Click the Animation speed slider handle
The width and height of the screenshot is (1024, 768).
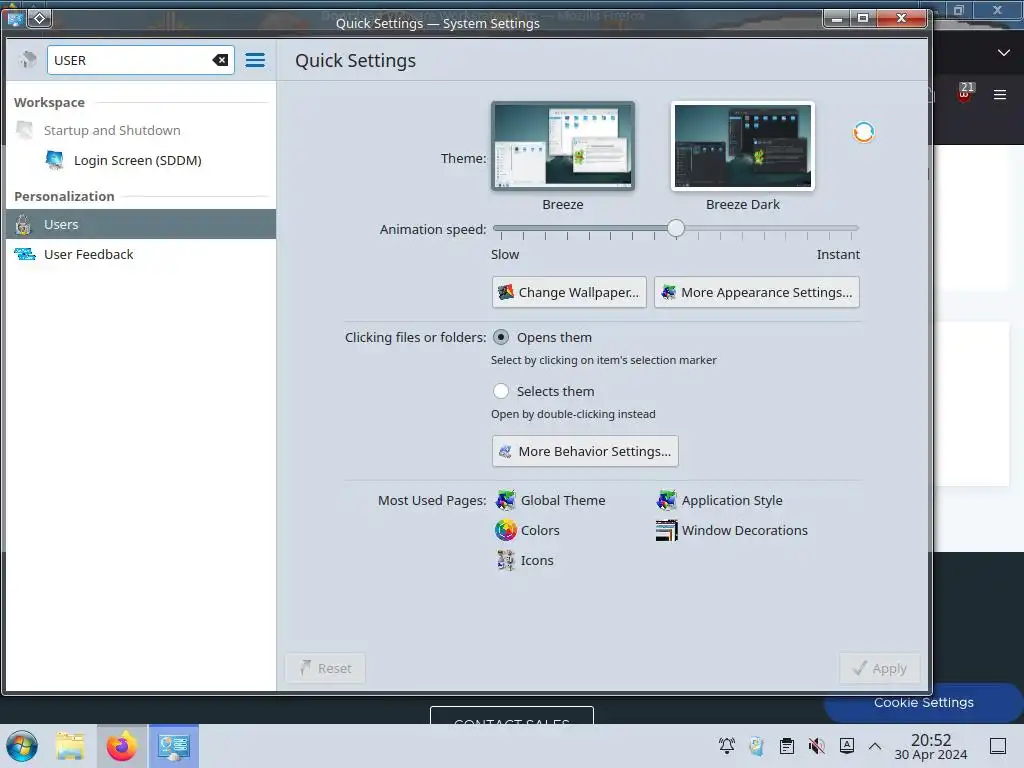(x=676, y=228)
